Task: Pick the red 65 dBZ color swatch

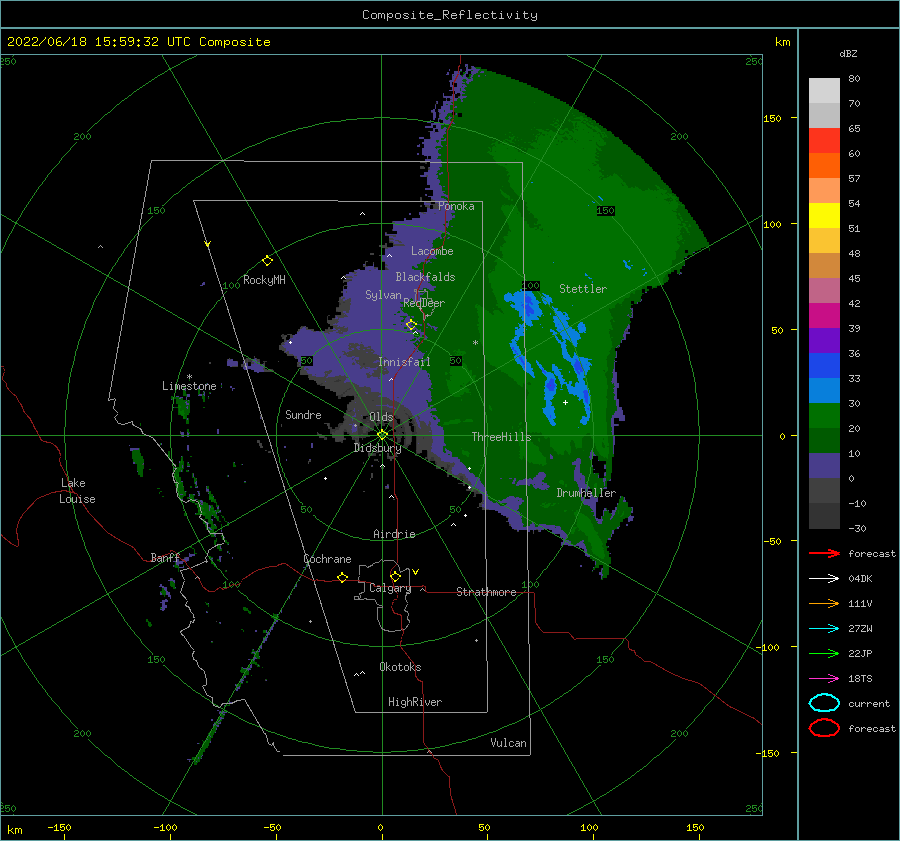Action: pos(824,141)
